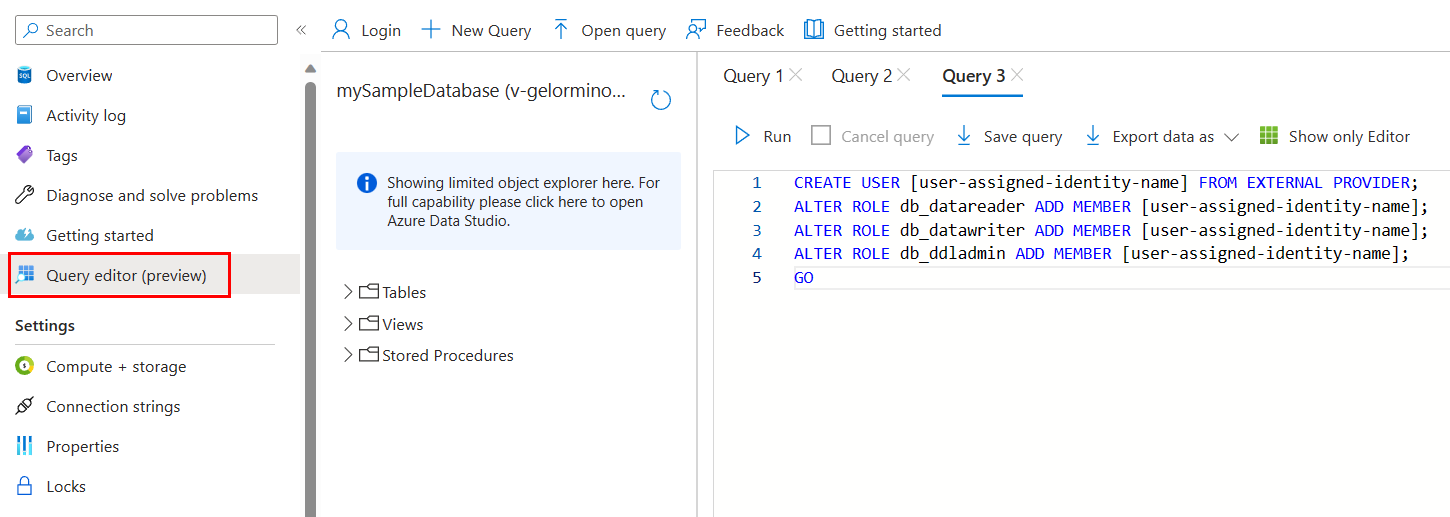
Task: Click the Run play icon
Action: [742, 136]
